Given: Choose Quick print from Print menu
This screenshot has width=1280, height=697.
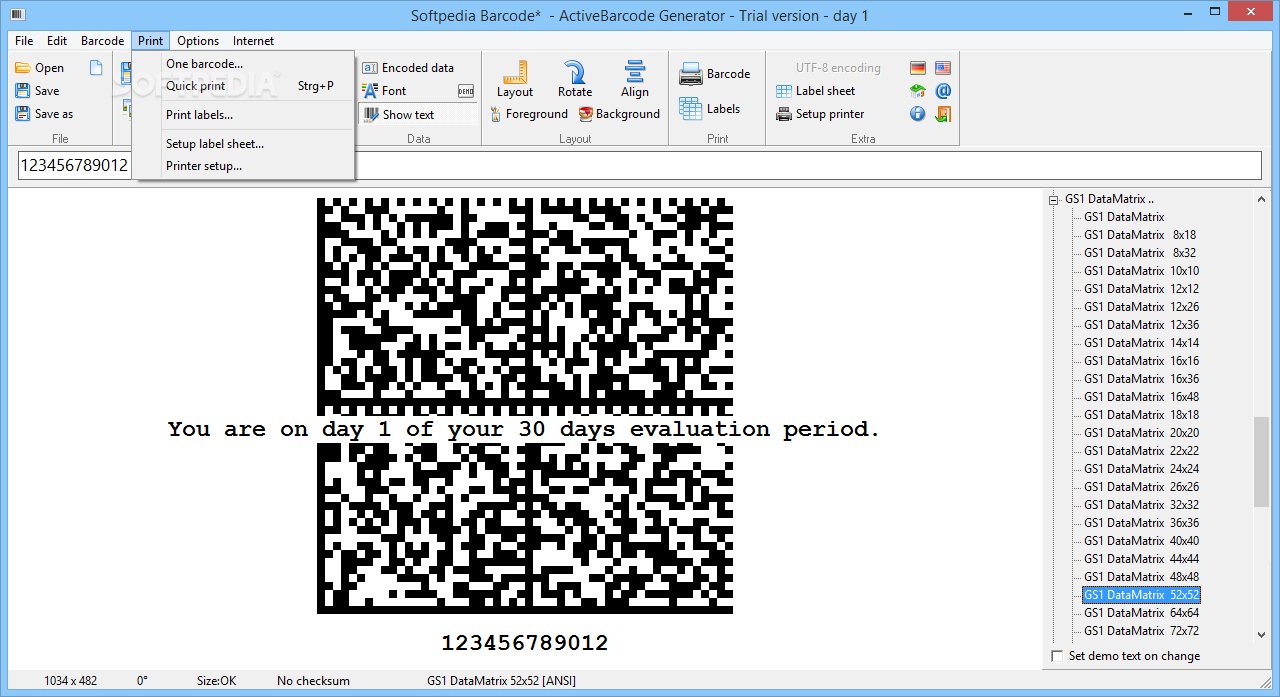Looking at the screenshot, I should pyautogui.click(x=244, y=86).
